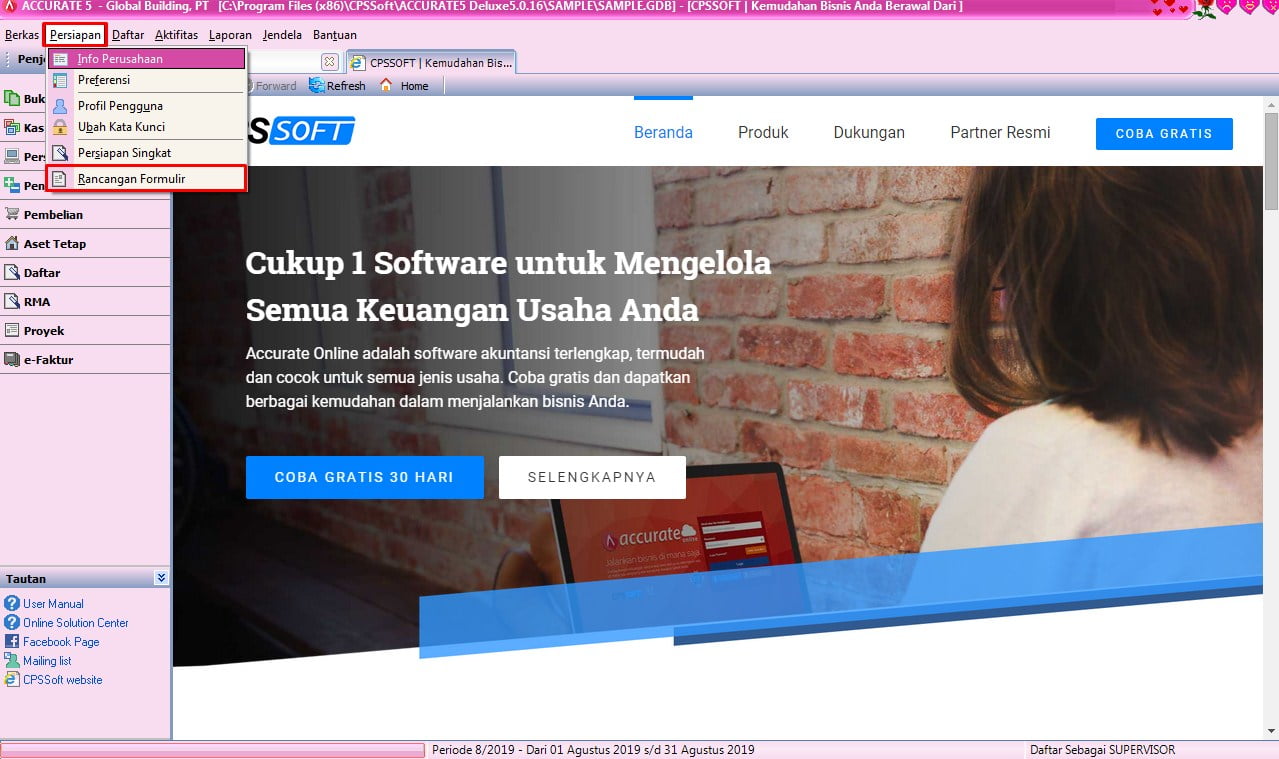The height and width of the screenshot is (759, 1279).
Task: Open the Daftar menu in menu bar
Action: coord(128,35)
